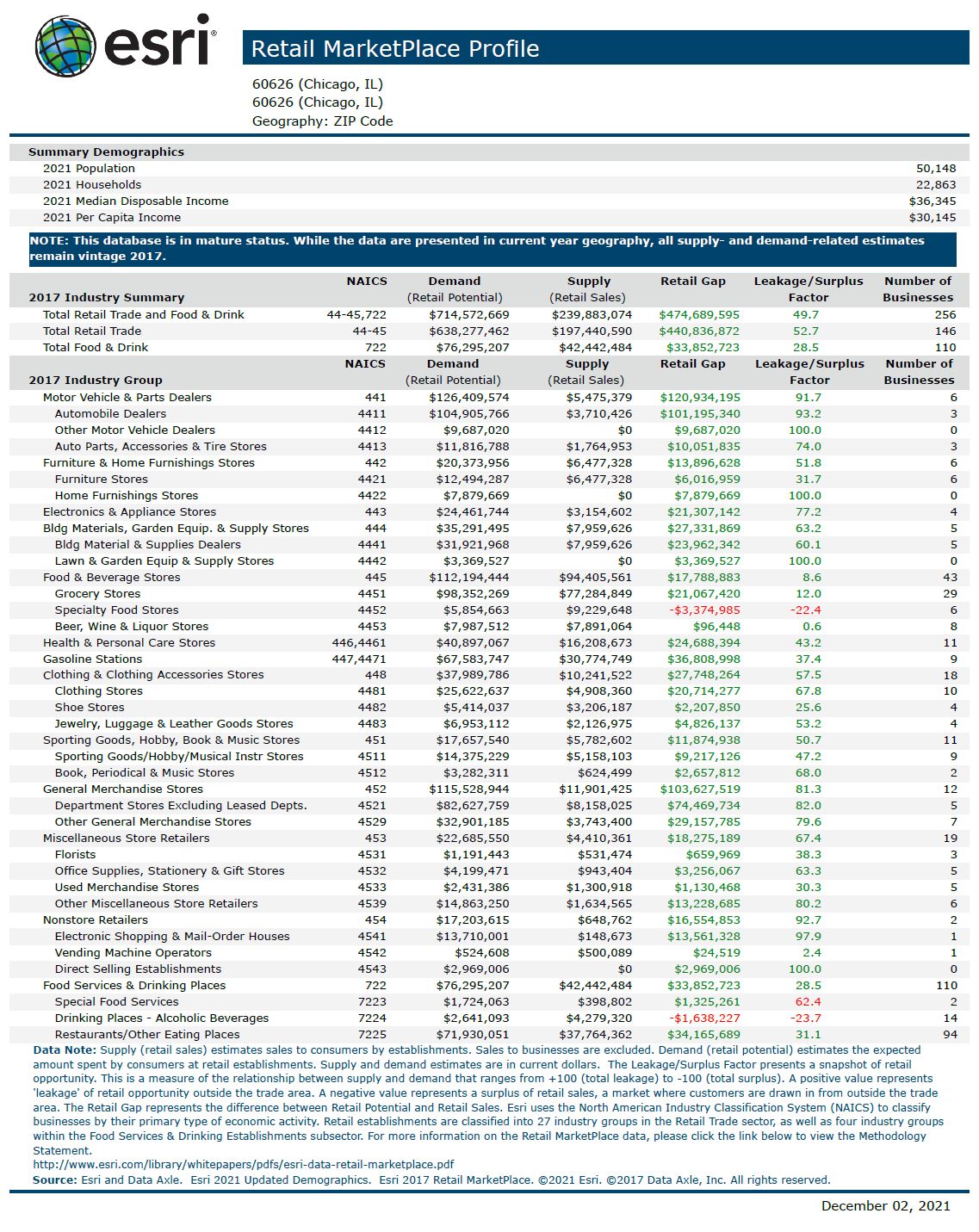
Task: Click the 2021 Median Disposable Income label
Action: pos(135,201)
